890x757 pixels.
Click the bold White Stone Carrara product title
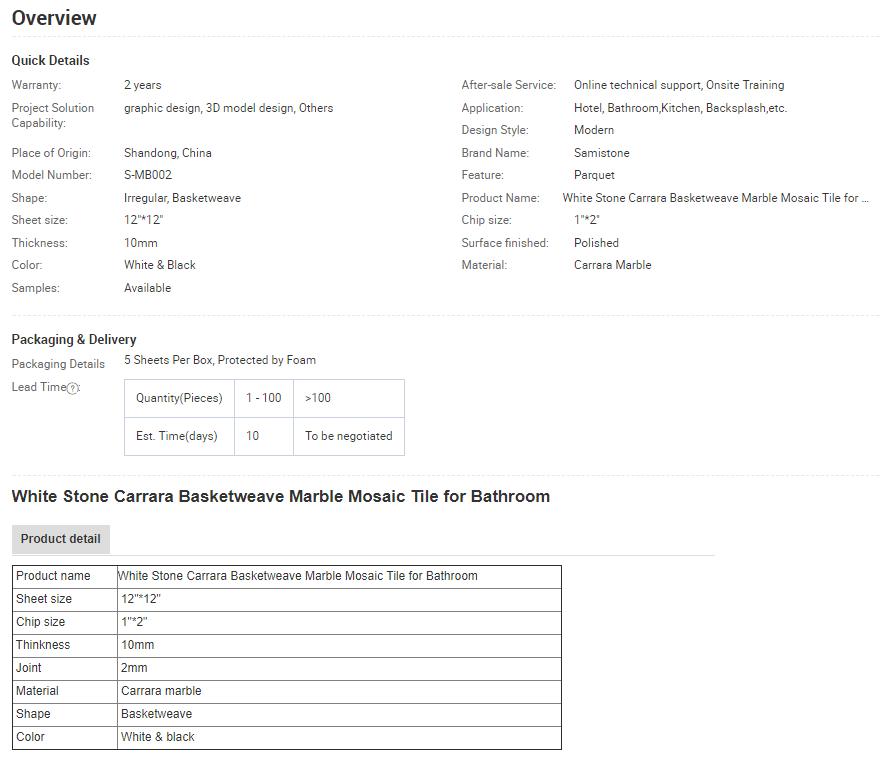280,496
